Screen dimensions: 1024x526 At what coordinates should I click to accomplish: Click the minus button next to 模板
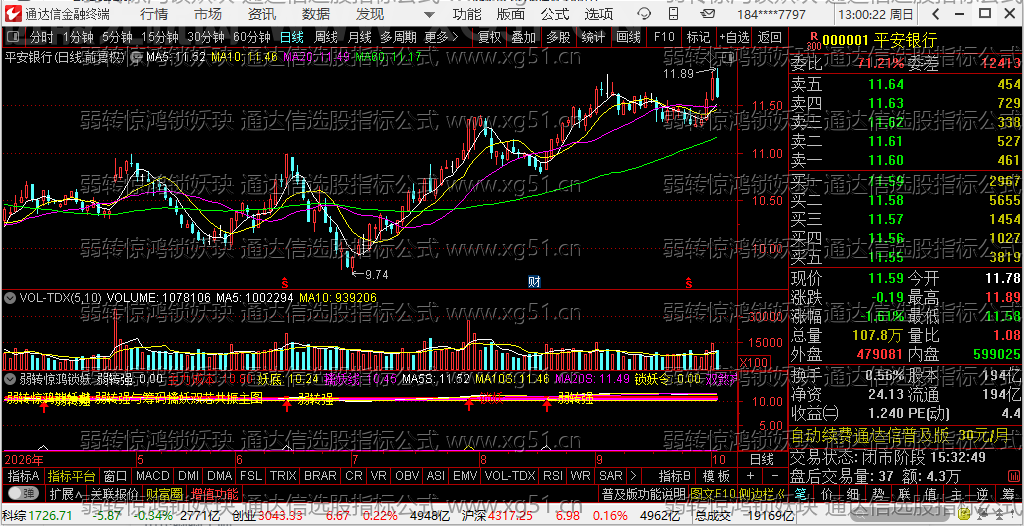775,475
